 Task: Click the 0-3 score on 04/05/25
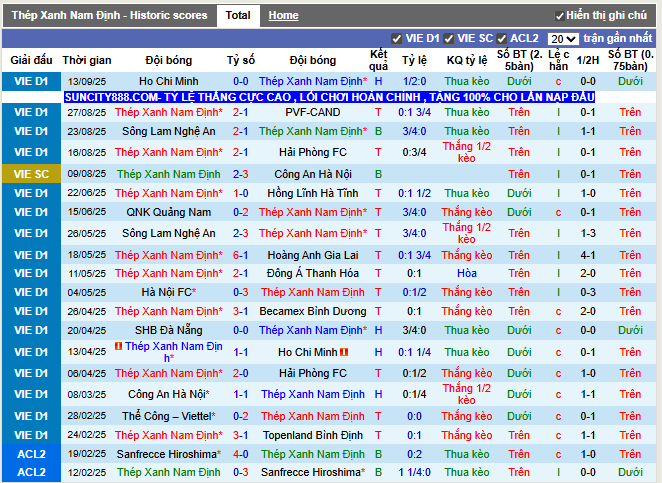point(240,292)
